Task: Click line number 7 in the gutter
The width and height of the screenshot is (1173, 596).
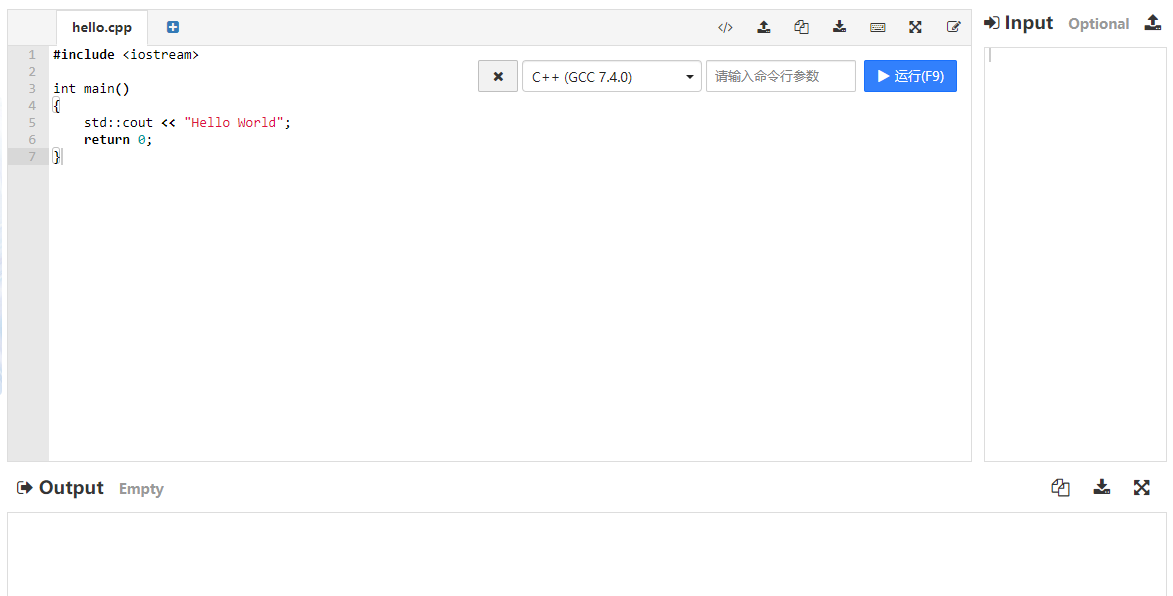Action: 32,157
